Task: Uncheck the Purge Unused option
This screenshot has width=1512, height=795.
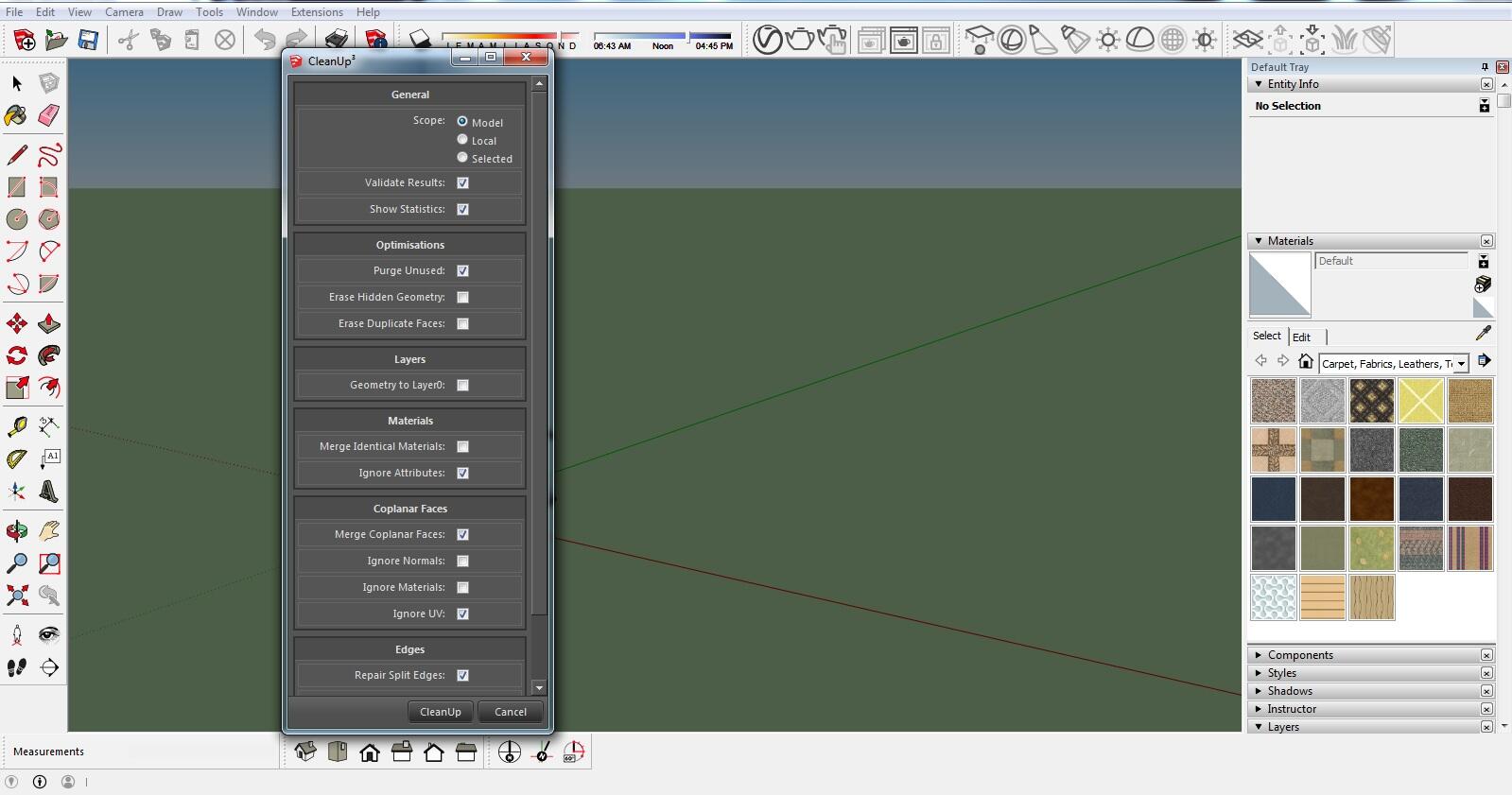Action: point(462,270)
